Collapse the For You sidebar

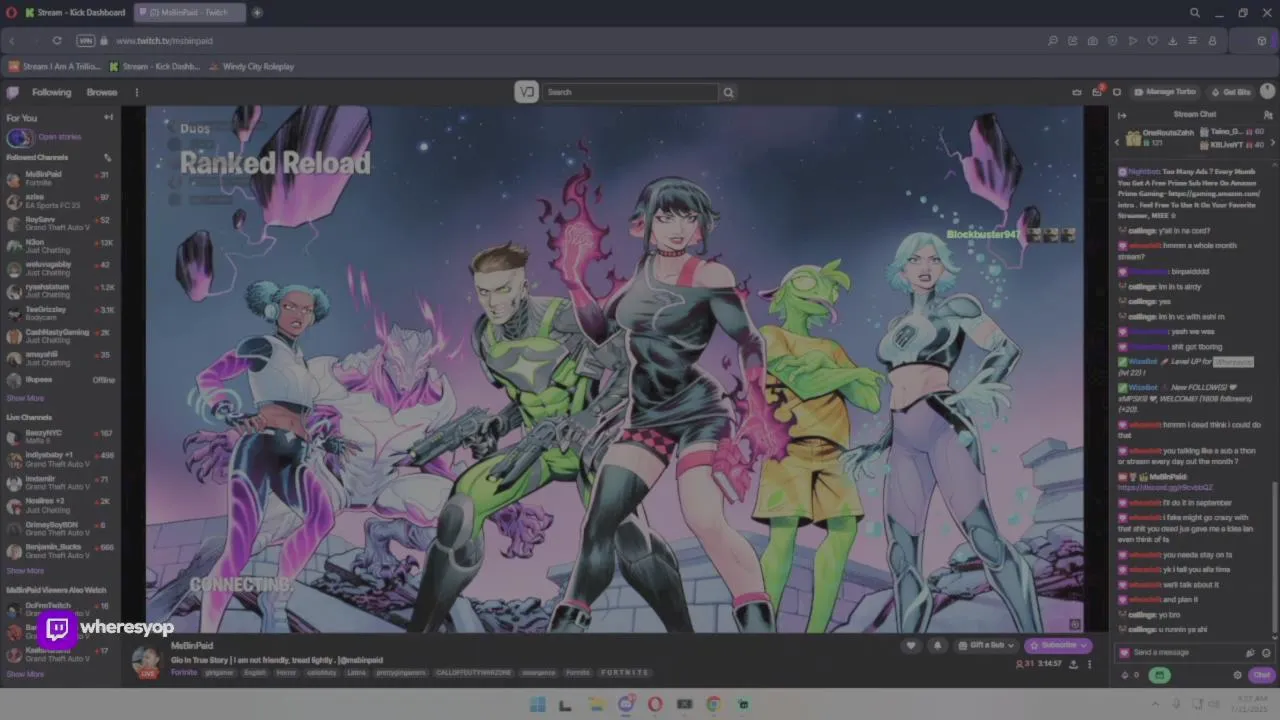[x=108, y=117]
